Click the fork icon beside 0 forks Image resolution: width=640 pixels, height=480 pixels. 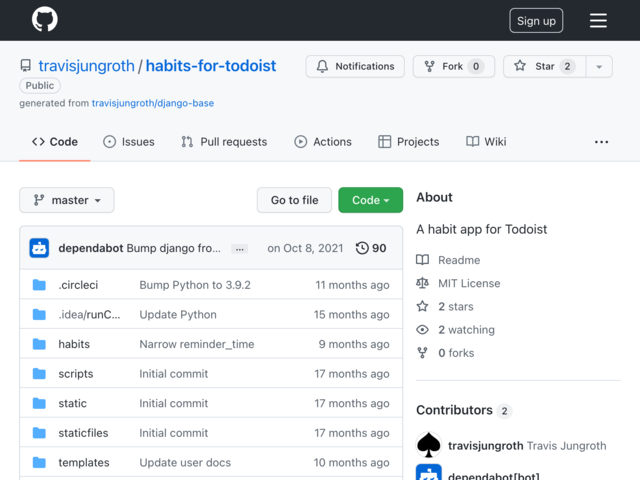(422, 353)
